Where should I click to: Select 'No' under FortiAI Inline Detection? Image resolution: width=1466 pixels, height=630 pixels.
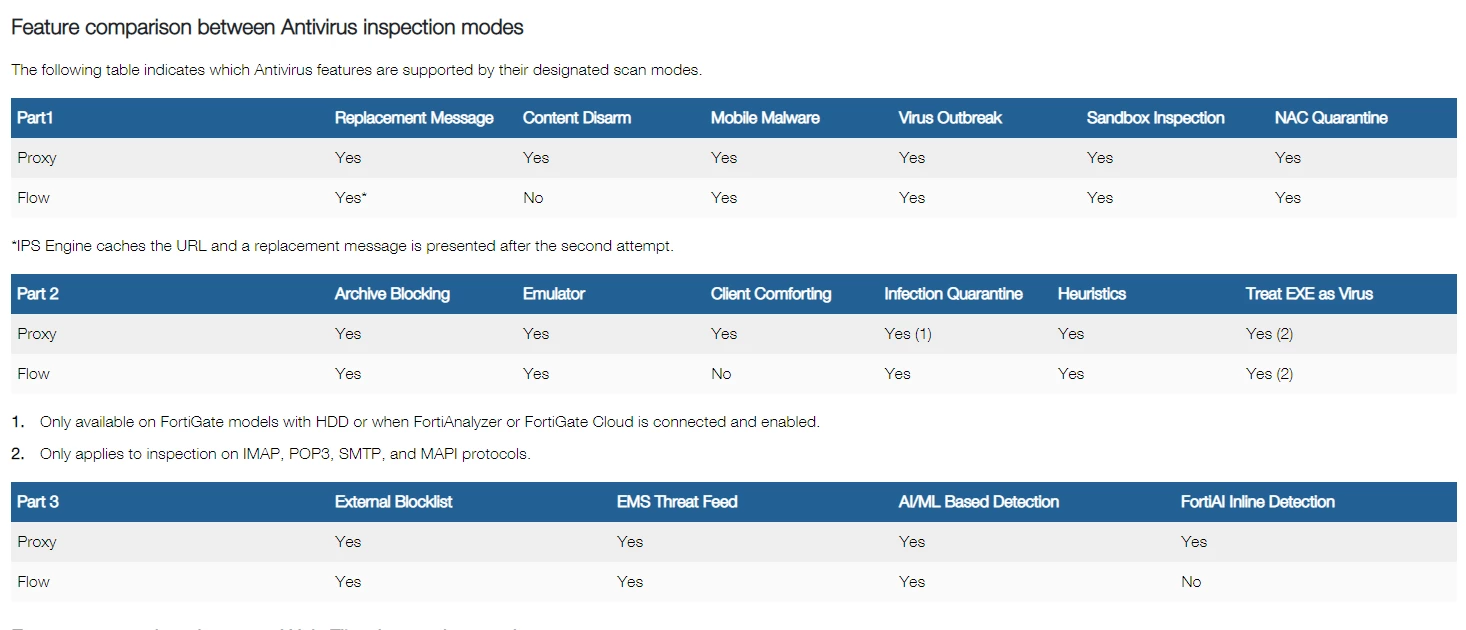[1191, 582]
